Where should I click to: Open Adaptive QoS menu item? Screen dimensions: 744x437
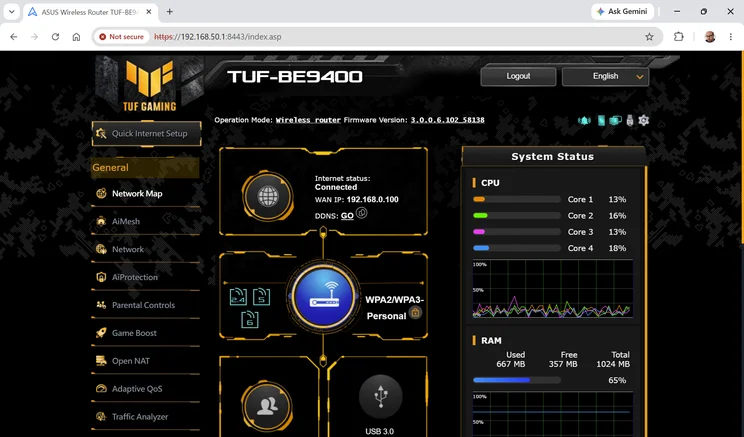146,389
